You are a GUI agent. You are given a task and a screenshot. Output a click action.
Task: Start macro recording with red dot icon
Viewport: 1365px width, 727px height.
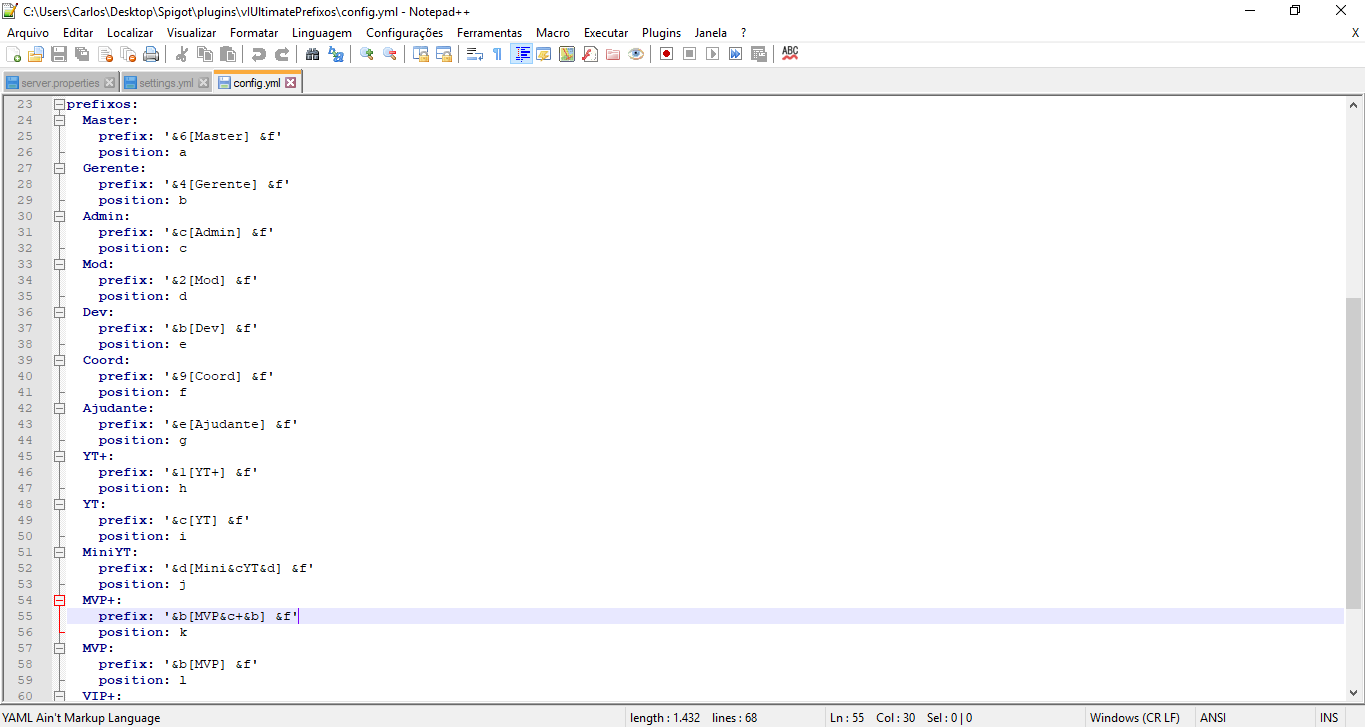pos(666,54)
